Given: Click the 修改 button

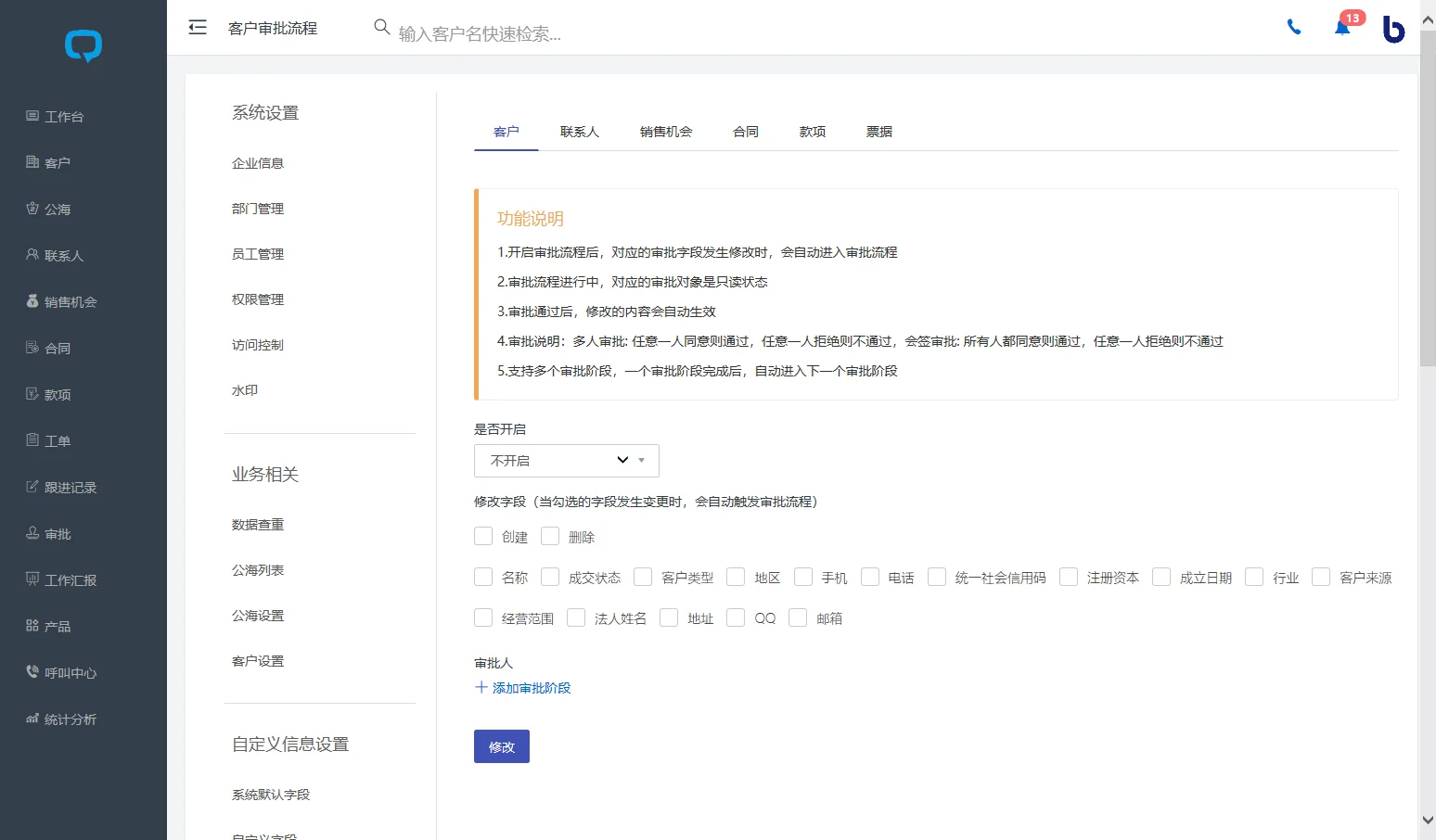Looking at the screenshot, I should click(502, 746).
